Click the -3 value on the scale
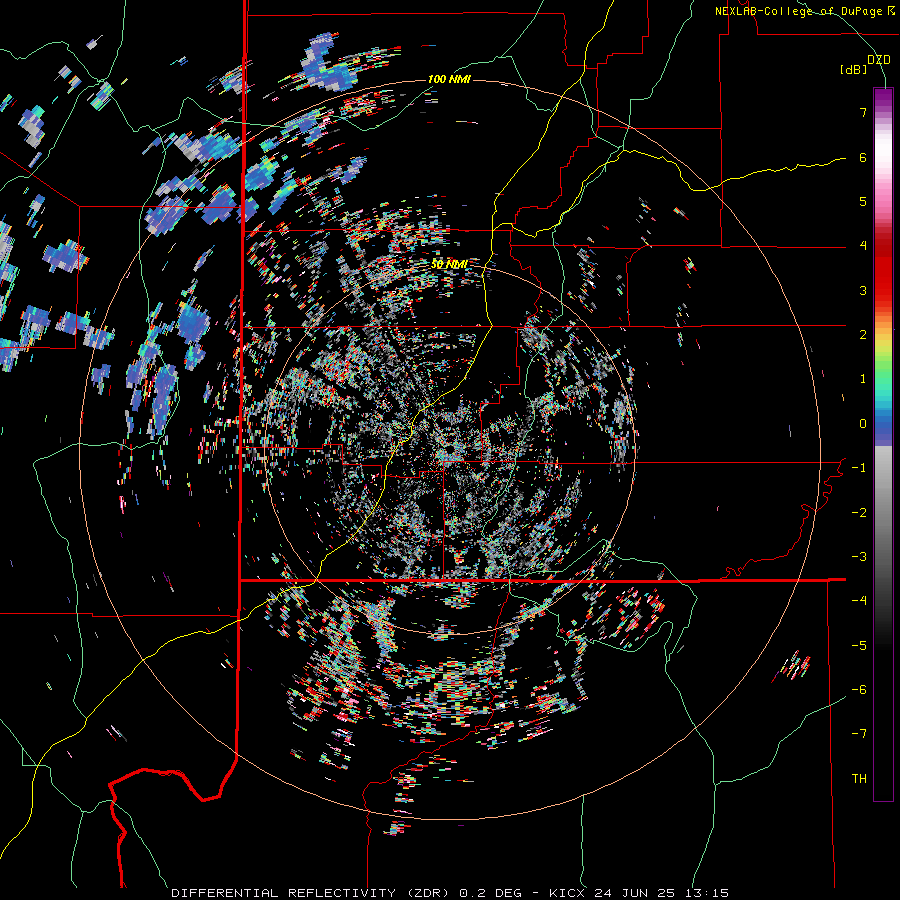This screenshot has width=900, height=900. point(859,557)
